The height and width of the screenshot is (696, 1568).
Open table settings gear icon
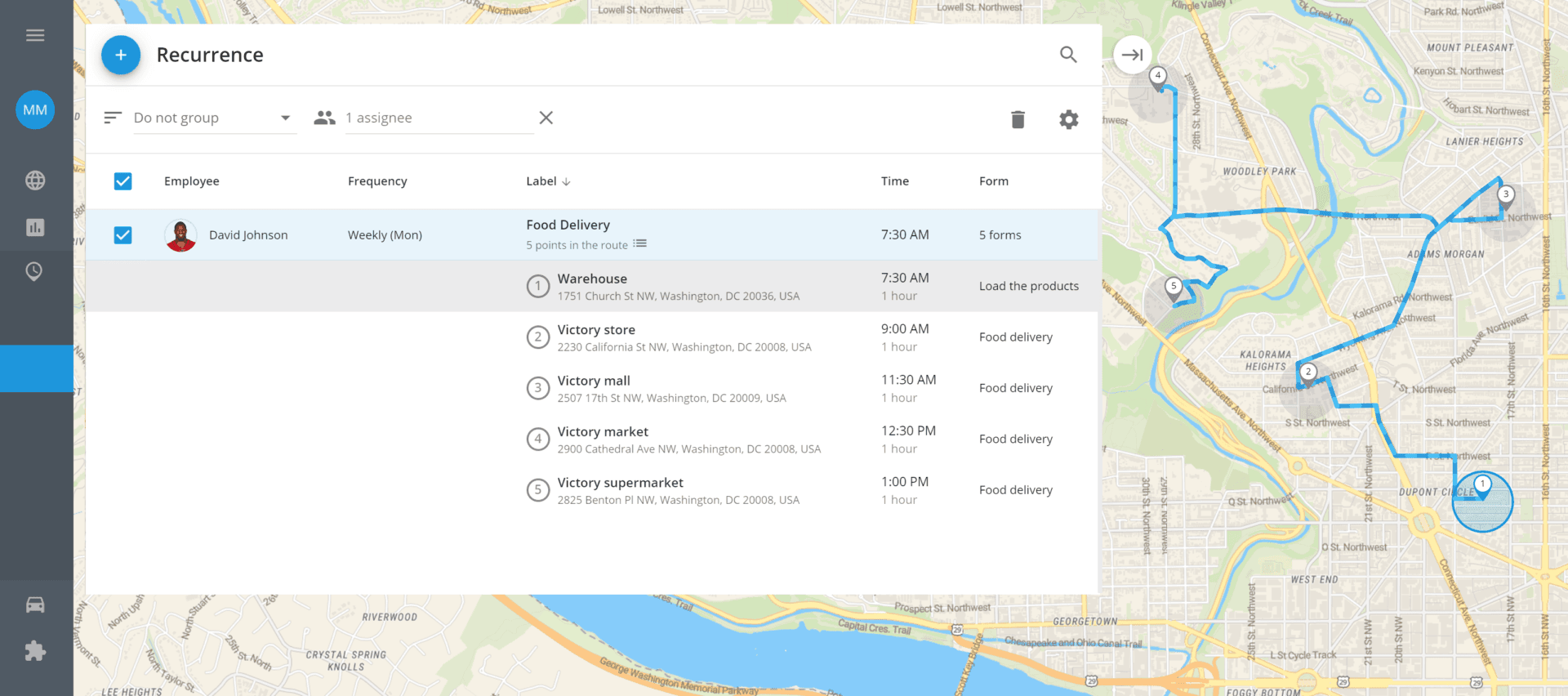coord(1068,119)
